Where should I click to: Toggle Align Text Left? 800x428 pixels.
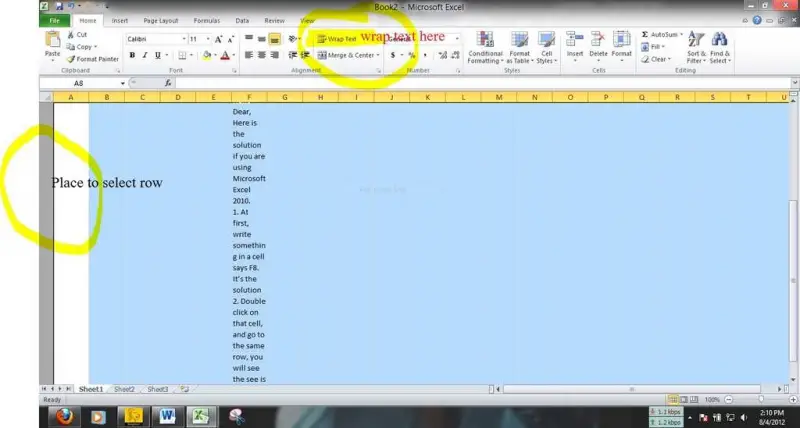249,55
